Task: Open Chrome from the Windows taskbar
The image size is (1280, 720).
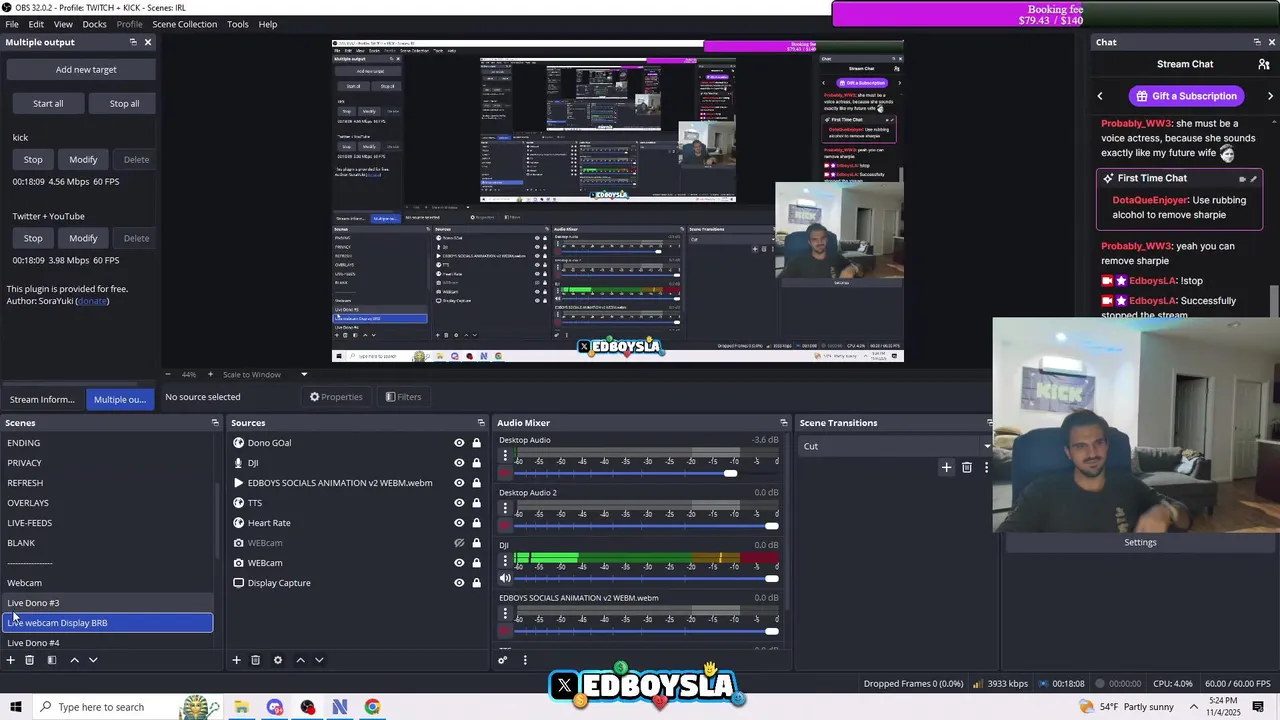Action: point(372,707)
